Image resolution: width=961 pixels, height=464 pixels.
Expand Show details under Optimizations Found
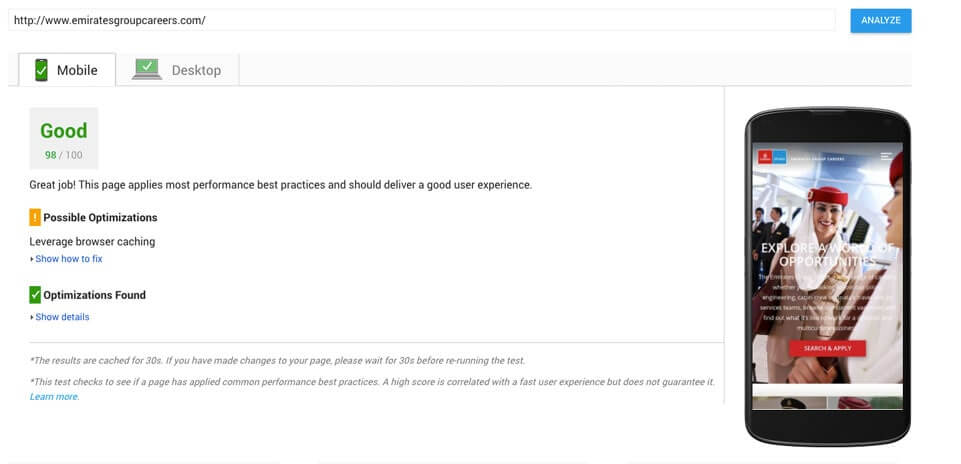pos(62,317)
